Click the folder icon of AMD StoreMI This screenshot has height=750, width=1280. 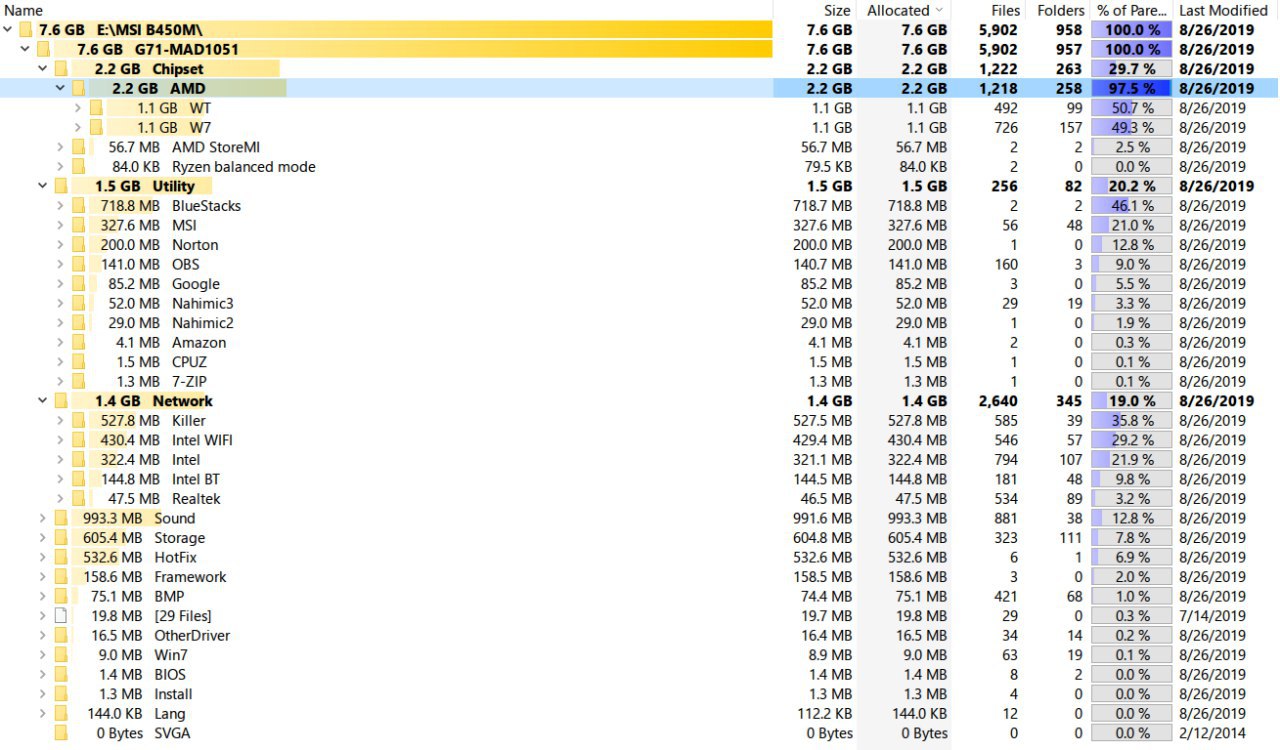(78, 147)
